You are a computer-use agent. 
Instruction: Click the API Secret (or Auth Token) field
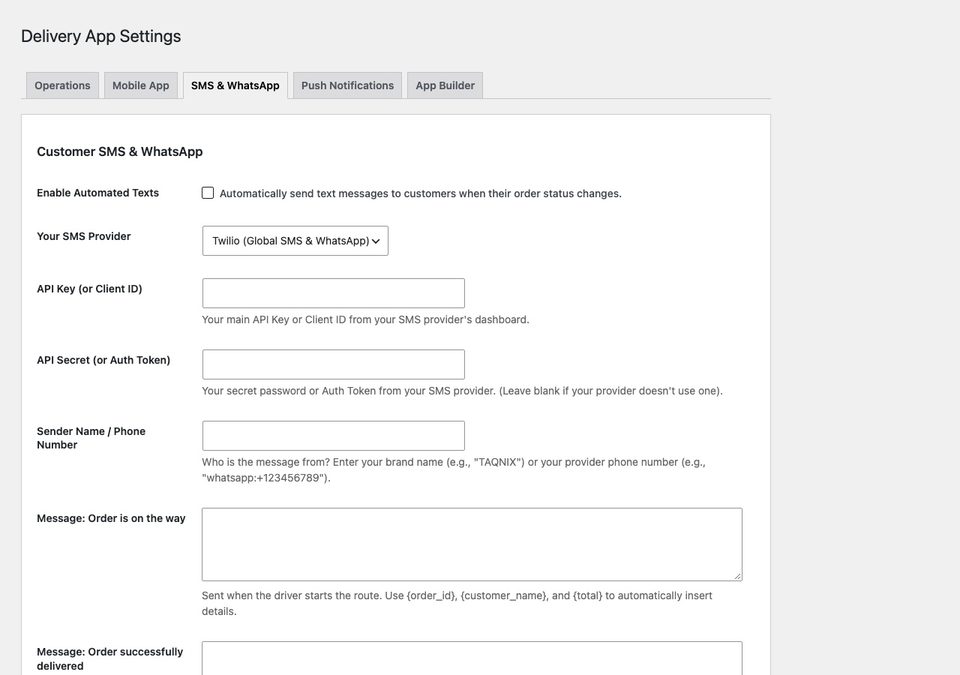(333, 364)
